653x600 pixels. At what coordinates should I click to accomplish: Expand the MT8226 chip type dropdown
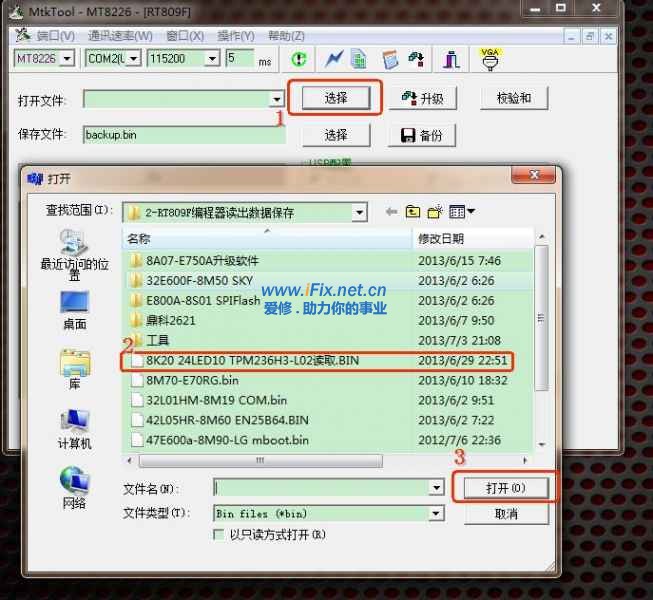point(67,59)
